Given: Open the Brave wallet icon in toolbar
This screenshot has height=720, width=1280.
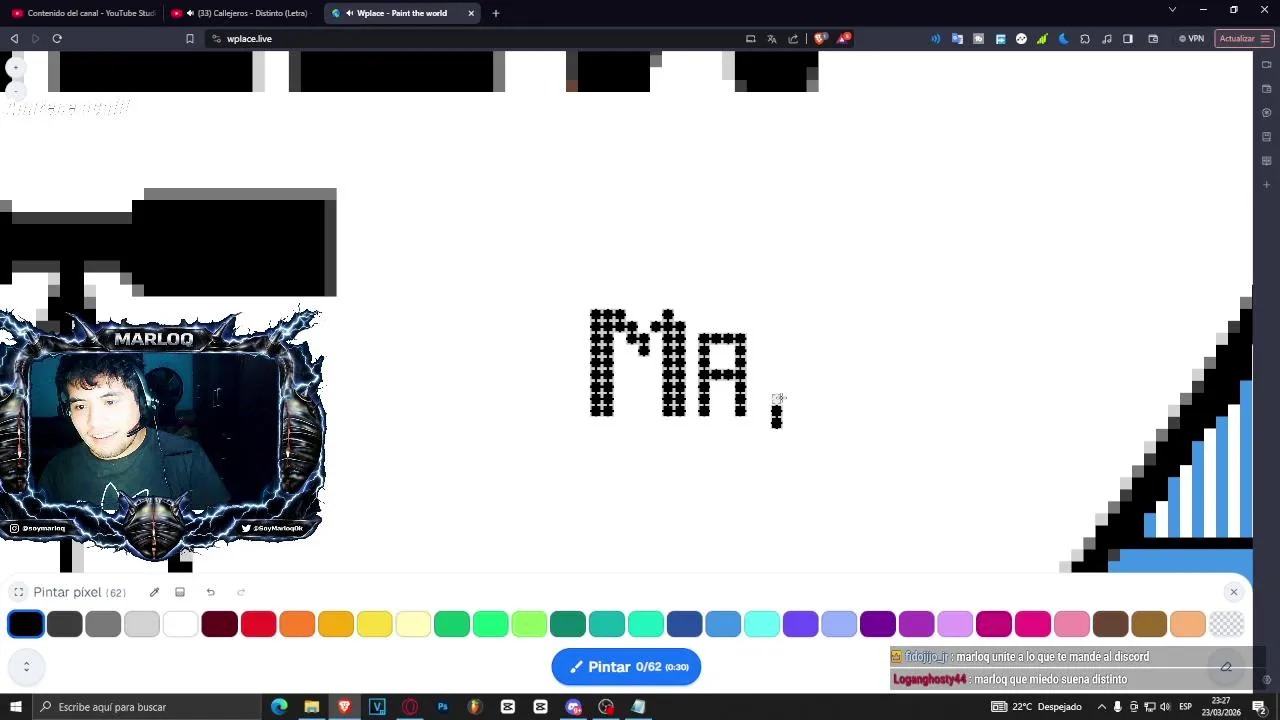Looking at the screenshot, I should coord(1153,38).
